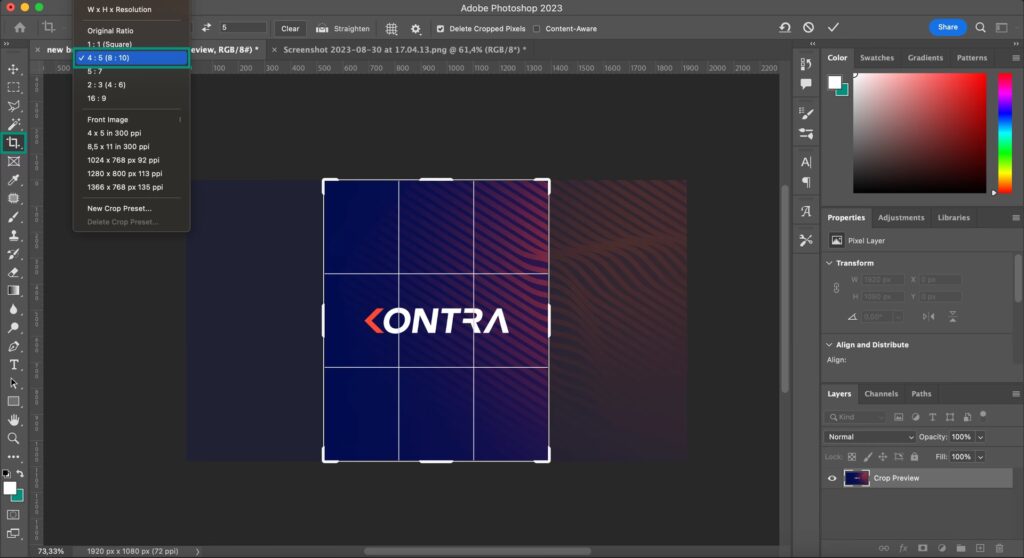Expand the Opacity value dropdown
1024x558 pixels.
point(980,437)
